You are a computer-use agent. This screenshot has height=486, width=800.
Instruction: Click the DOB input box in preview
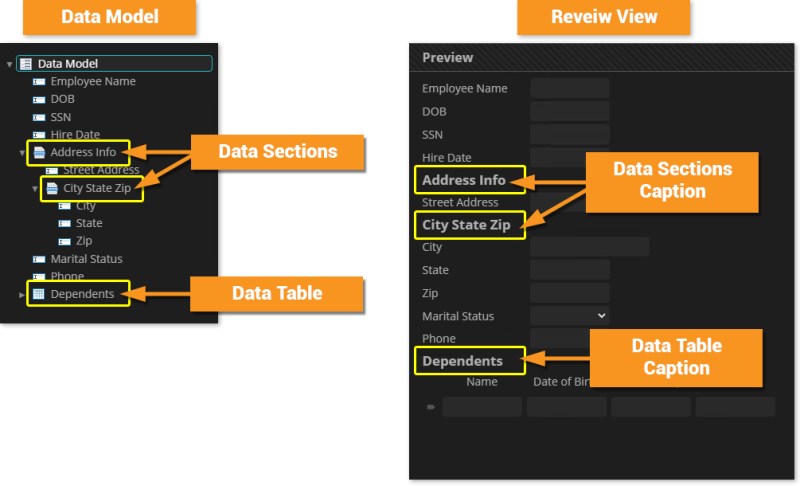click(x=569, y=111)
